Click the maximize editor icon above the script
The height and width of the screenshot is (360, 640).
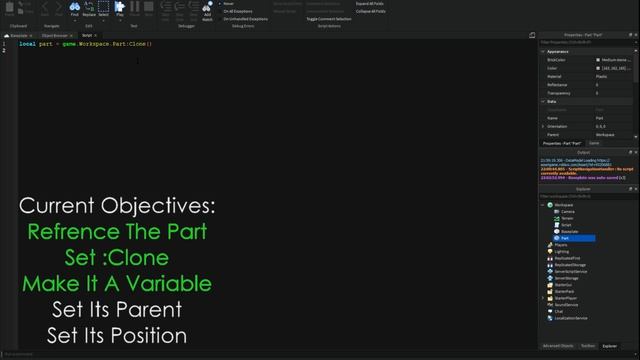click(532, 36)
